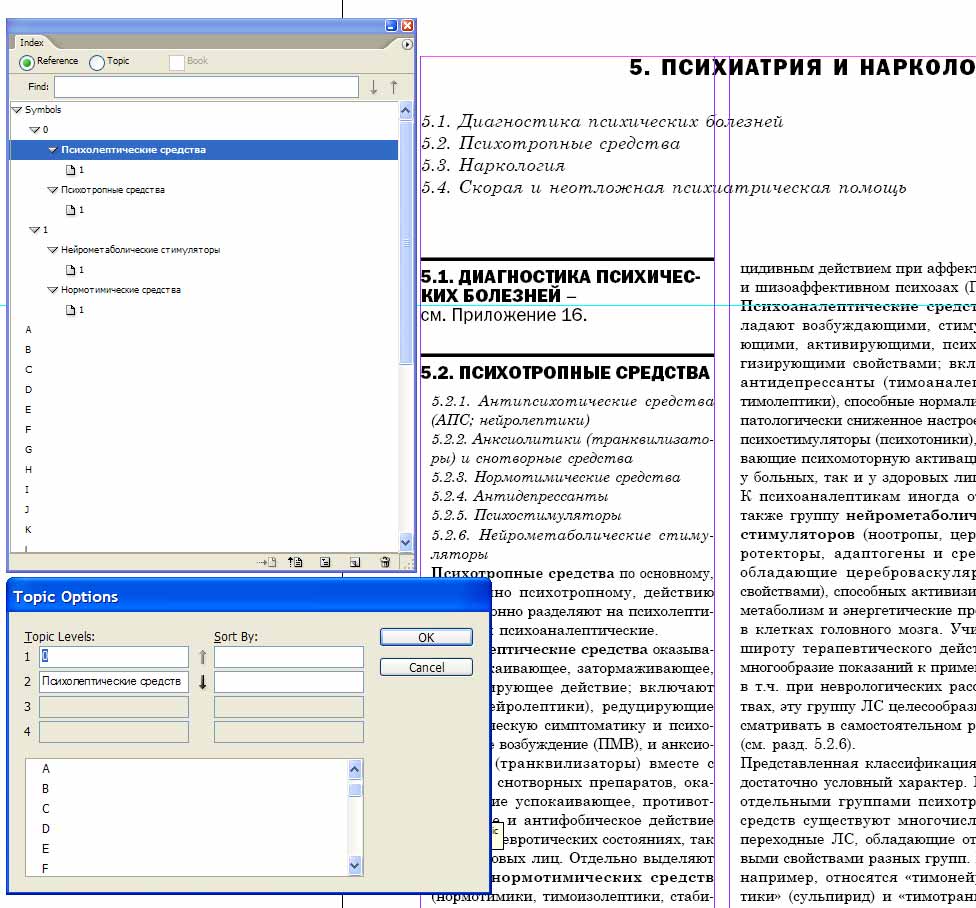
Task: Click the Go to Selected Marker icon
Action: click(x=267, y=562)
